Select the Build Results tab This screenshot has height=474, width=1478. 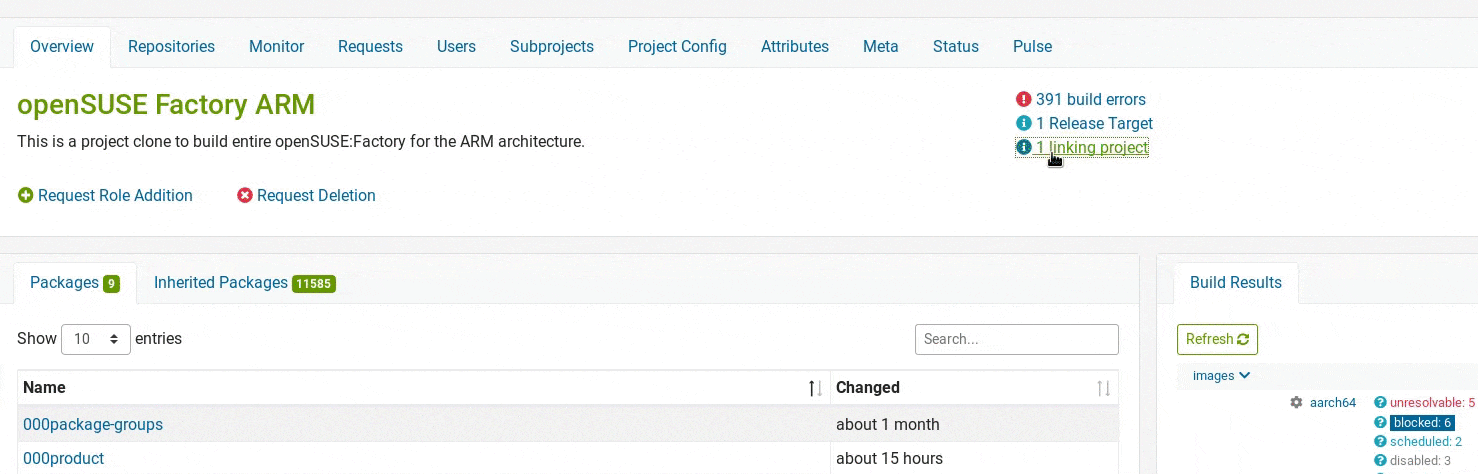click(1235, 283)
